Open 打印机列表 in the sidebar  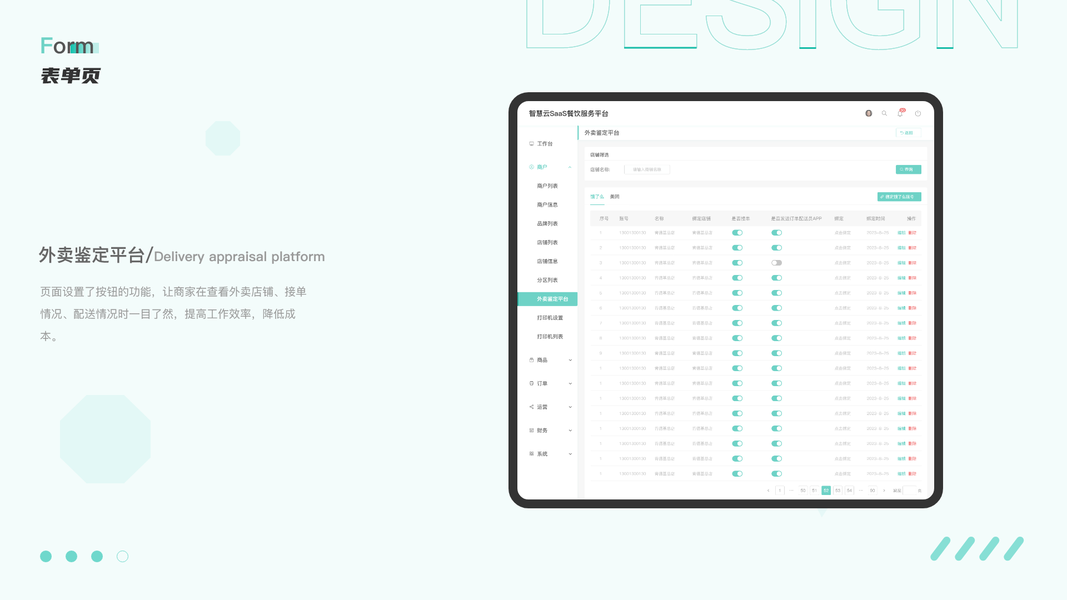[x=550, y=336]
